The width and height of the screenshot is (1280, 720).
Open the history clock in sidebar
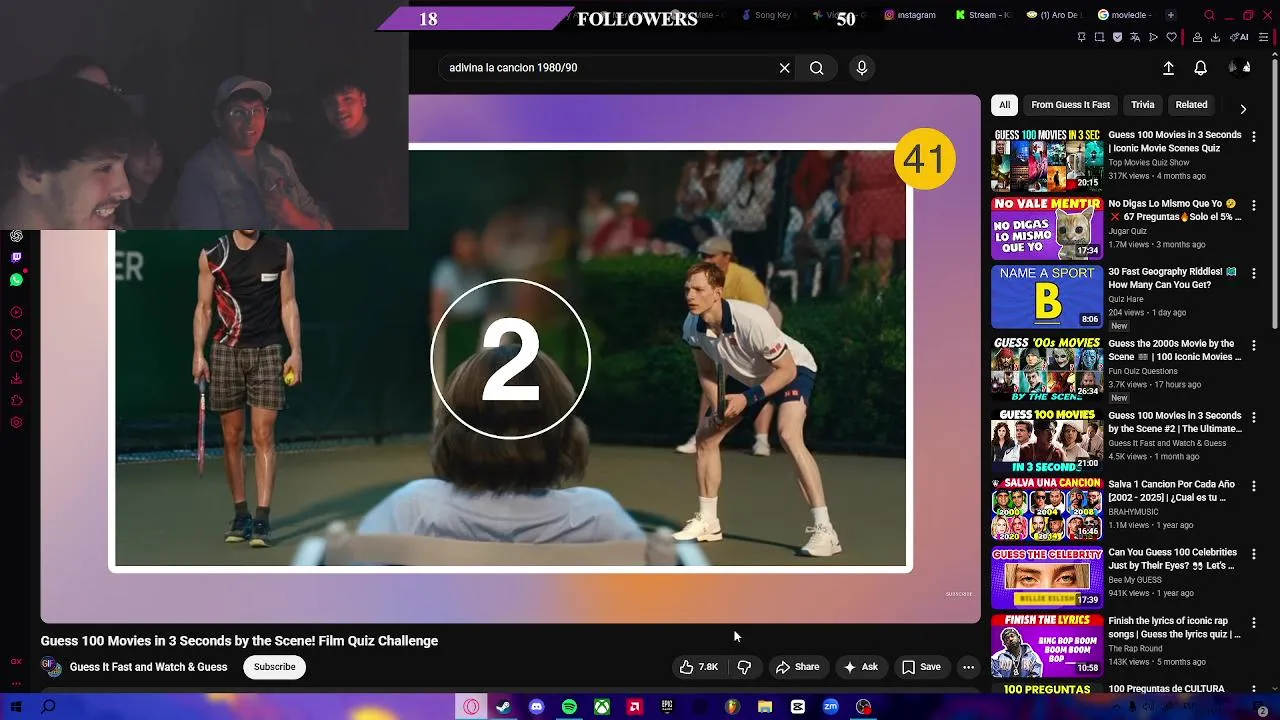coord(16,357)
